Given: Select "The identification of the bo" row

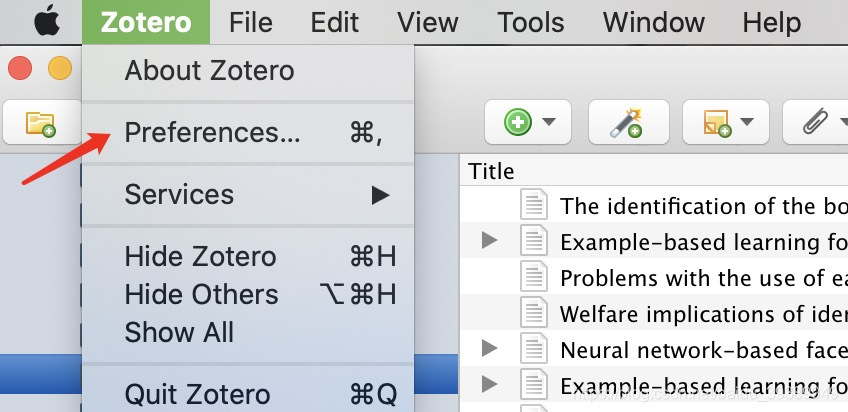Looking at the screenshot, I should tap(654, 205).
